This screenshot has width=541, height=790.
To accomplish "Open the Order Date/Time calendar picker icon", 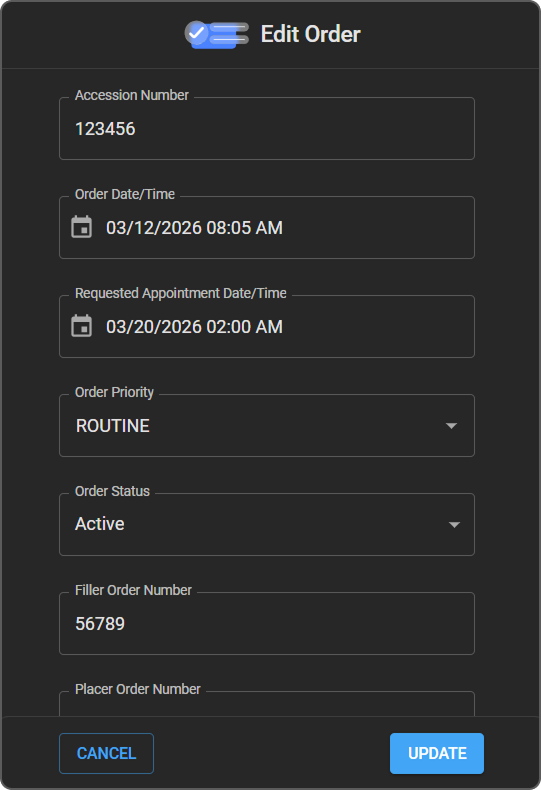I will click(x=82, y=227).
